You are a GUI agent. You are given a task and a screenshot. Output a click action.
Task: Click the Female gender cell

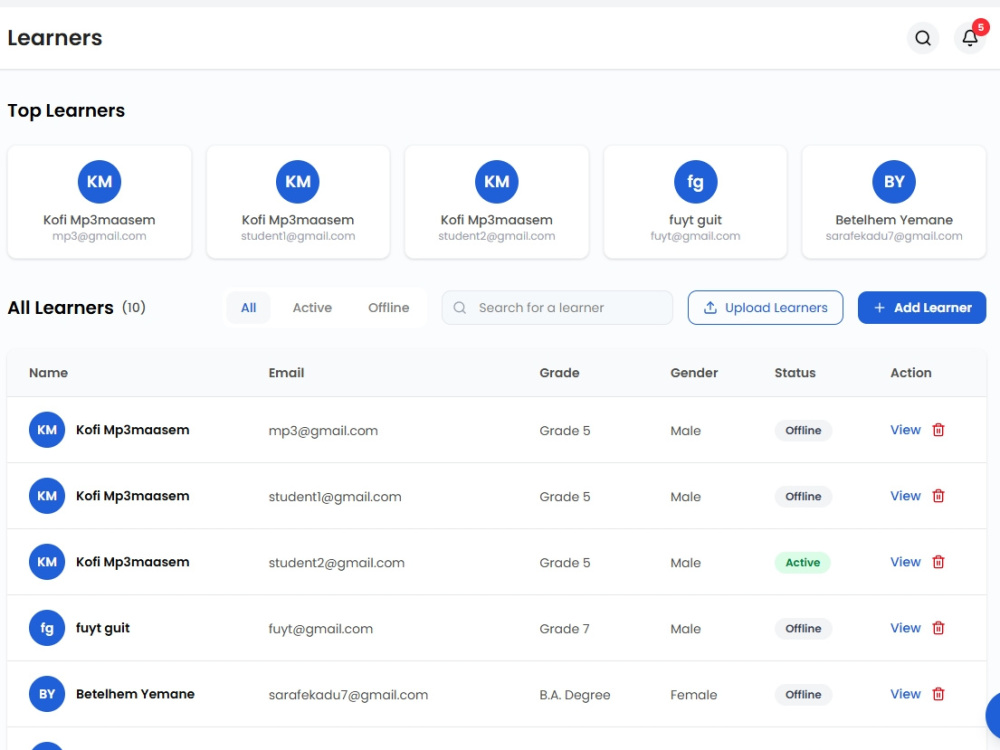point(693,695)
